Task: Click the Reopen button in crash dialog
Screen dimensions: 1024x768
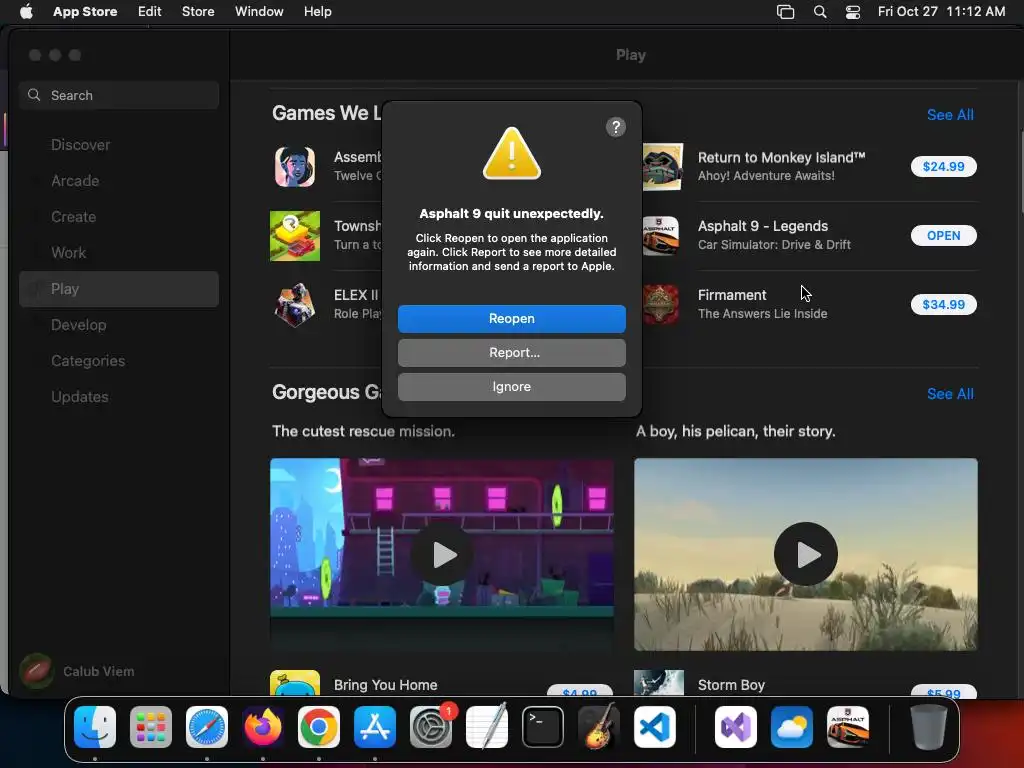Action: coord(511,319)
